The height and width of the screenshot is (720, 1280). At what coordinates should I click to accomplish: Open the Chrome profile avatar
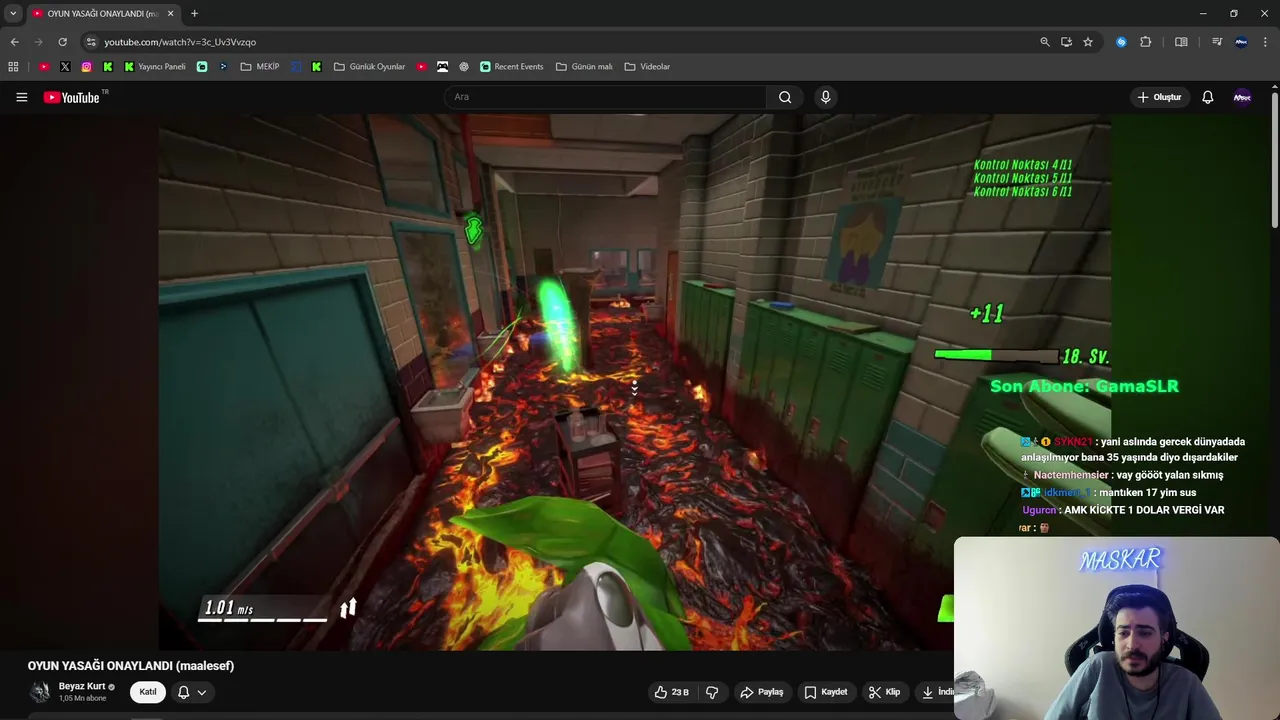point(1241,42)
